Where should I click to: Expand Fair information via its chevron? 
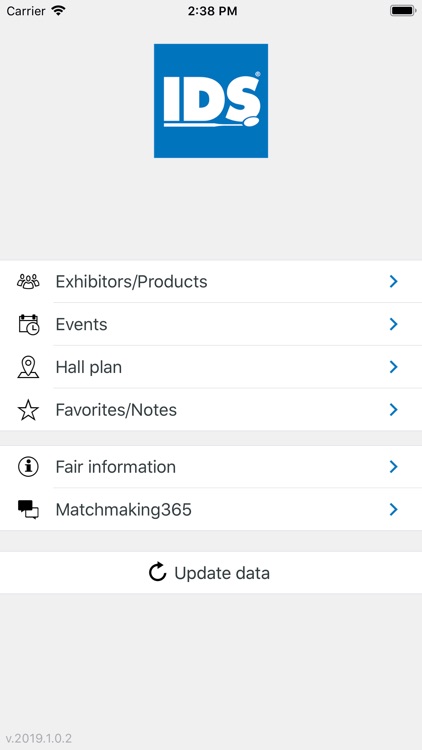click(x=394, y=467)
